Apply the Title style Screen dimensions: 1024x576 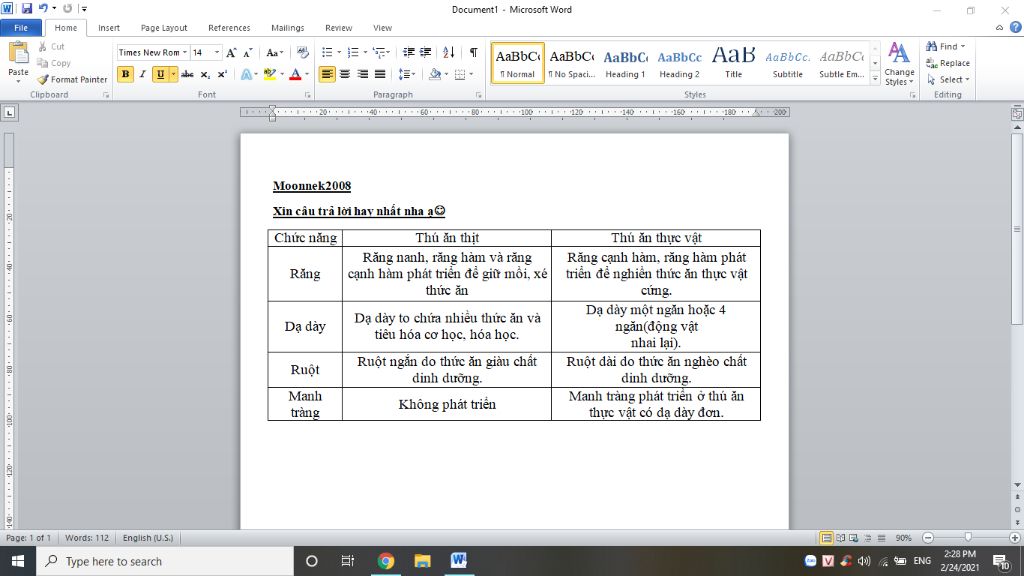pyautogui.click(x=733, y=63)
